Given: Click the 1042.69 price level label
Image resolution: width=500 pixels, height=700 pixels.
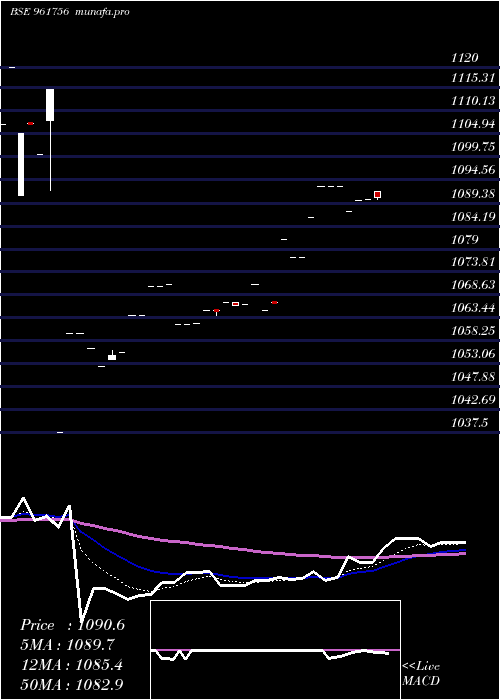Looking at the screenshot, I should tap(473, 400).
